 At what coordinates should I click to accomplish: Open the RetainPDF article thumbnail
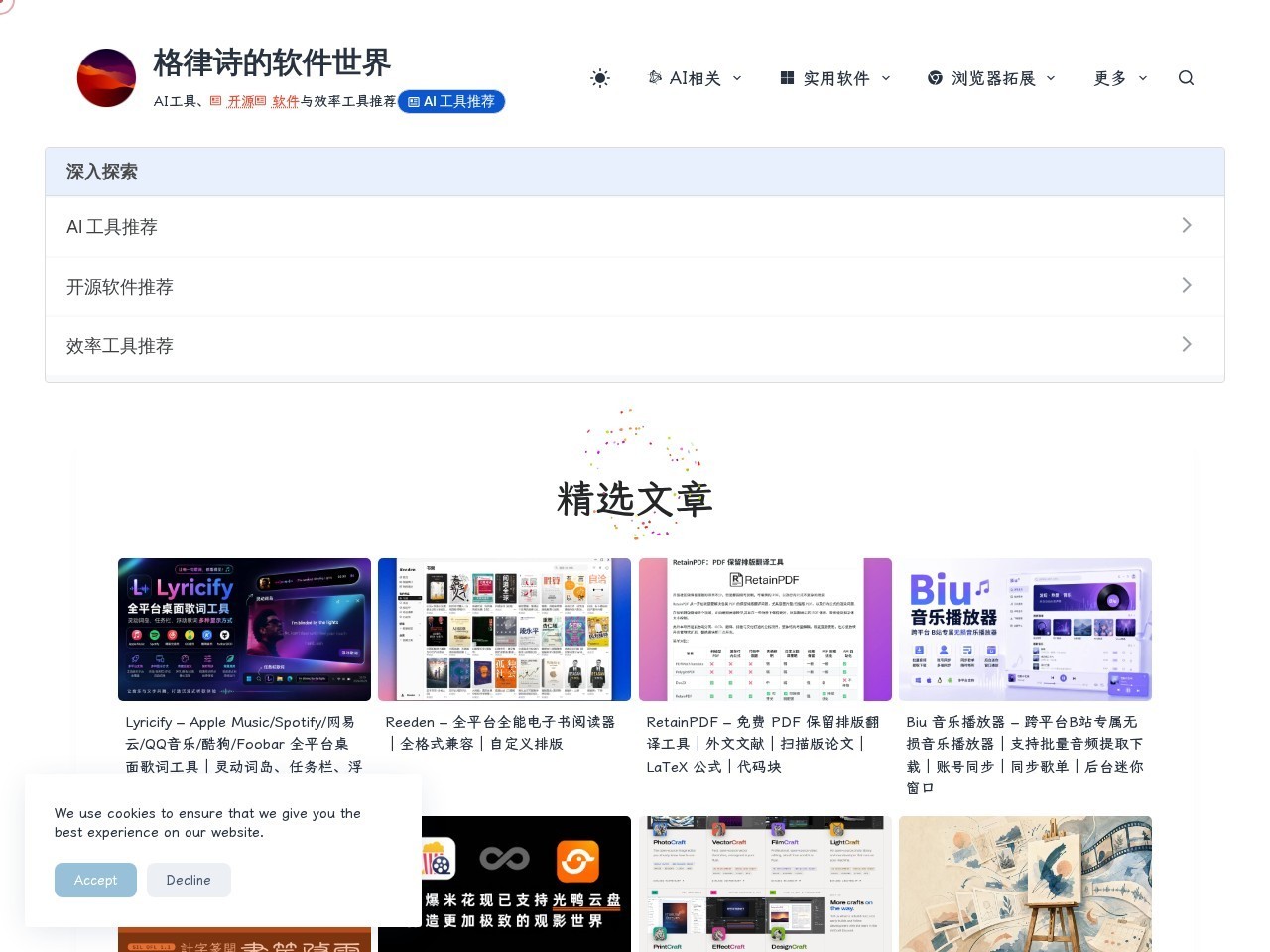pyautogui.click(x=765, y=630)
